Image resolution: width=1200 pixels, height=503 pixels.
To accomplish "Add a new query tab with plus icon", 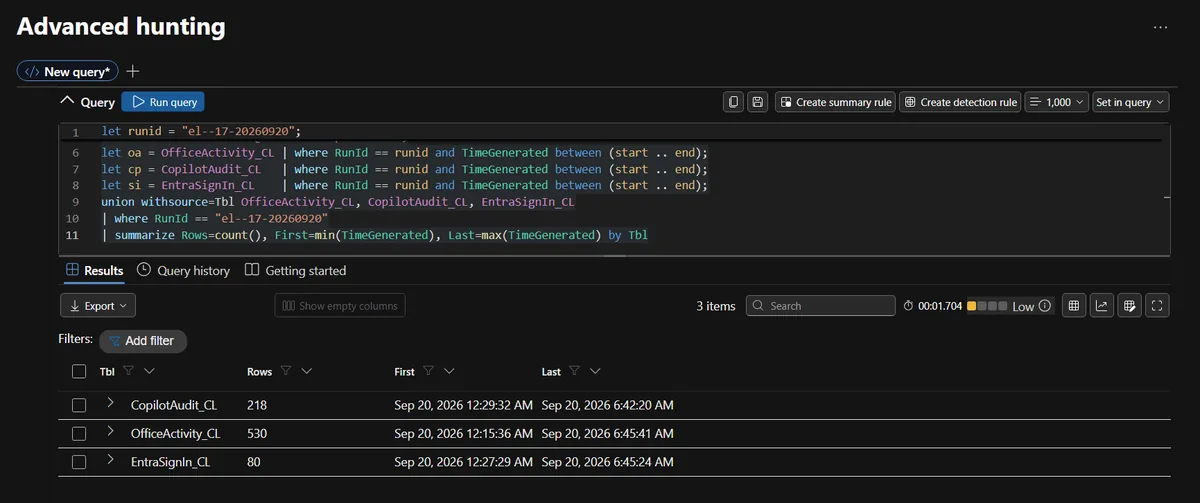I will pyautogui.click(x=133, y=72).
